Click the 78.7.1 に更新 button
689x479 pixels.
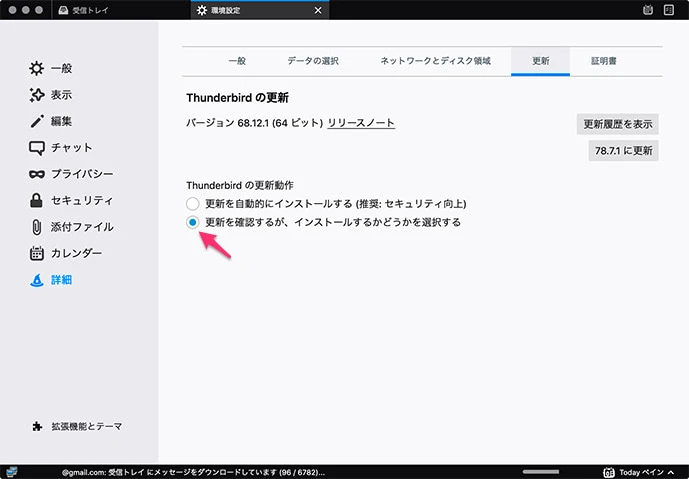[x=623, y=151]
